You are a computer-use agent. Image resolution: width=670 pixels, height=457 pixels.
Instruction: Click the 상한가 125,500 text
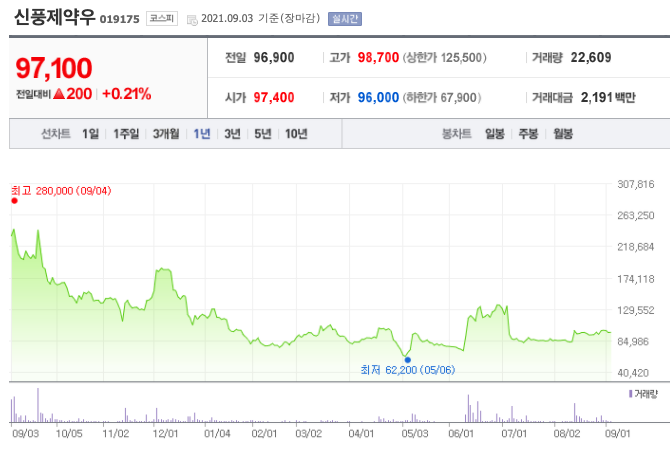[444, 58]
